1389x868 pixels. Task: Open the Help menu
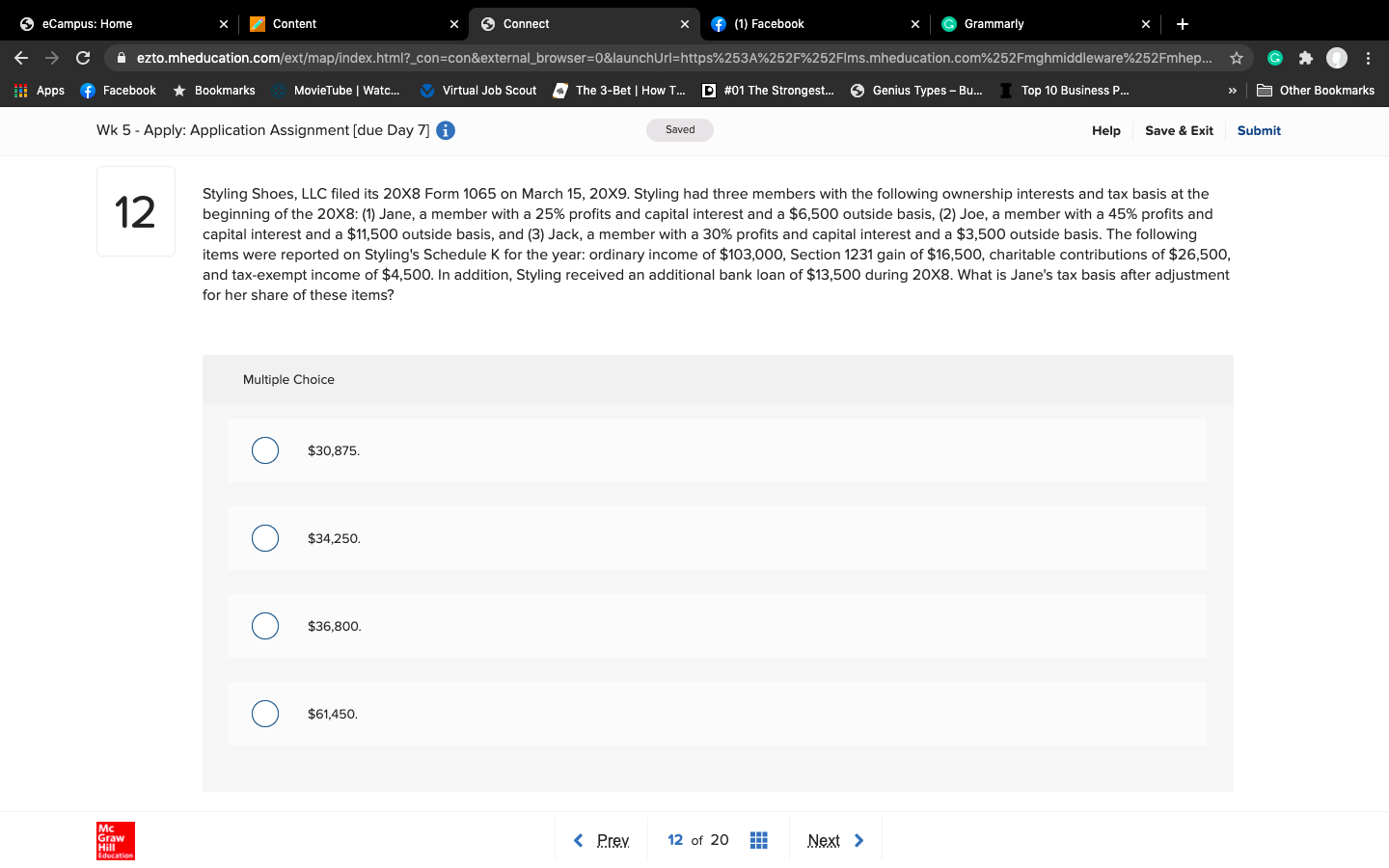coord(1106,130)
